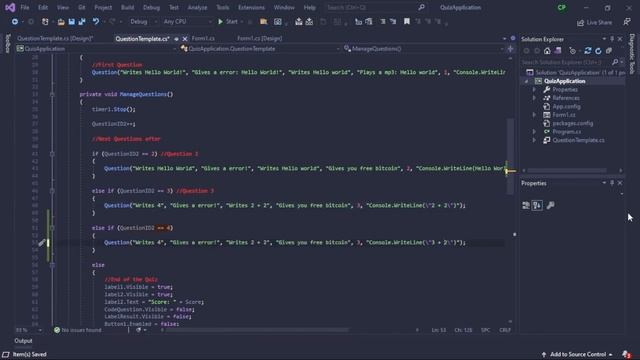Click the CP account badge
This screenshot has width=640, height=360.
(562, 7)
